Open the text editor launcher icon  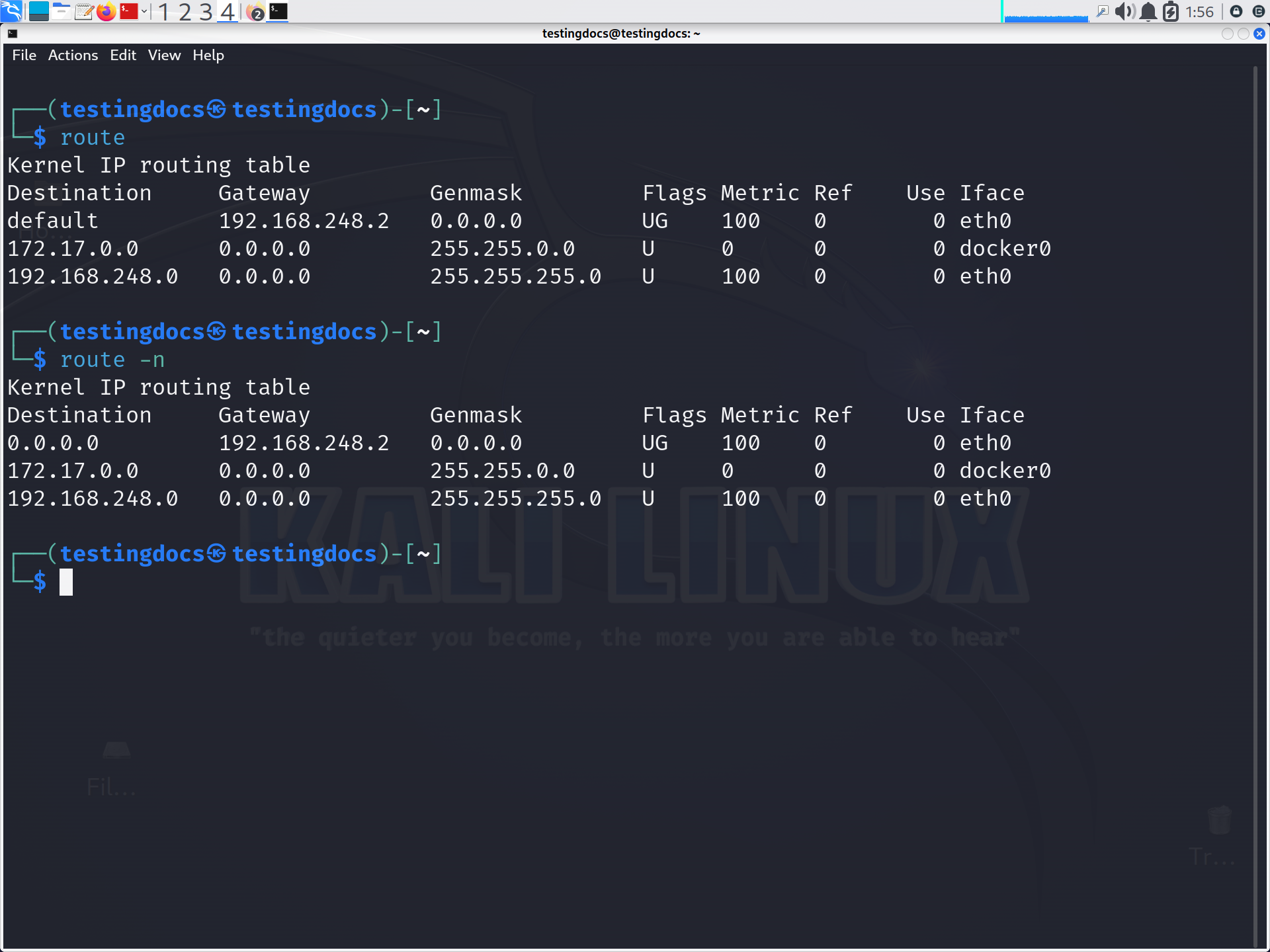84,11
